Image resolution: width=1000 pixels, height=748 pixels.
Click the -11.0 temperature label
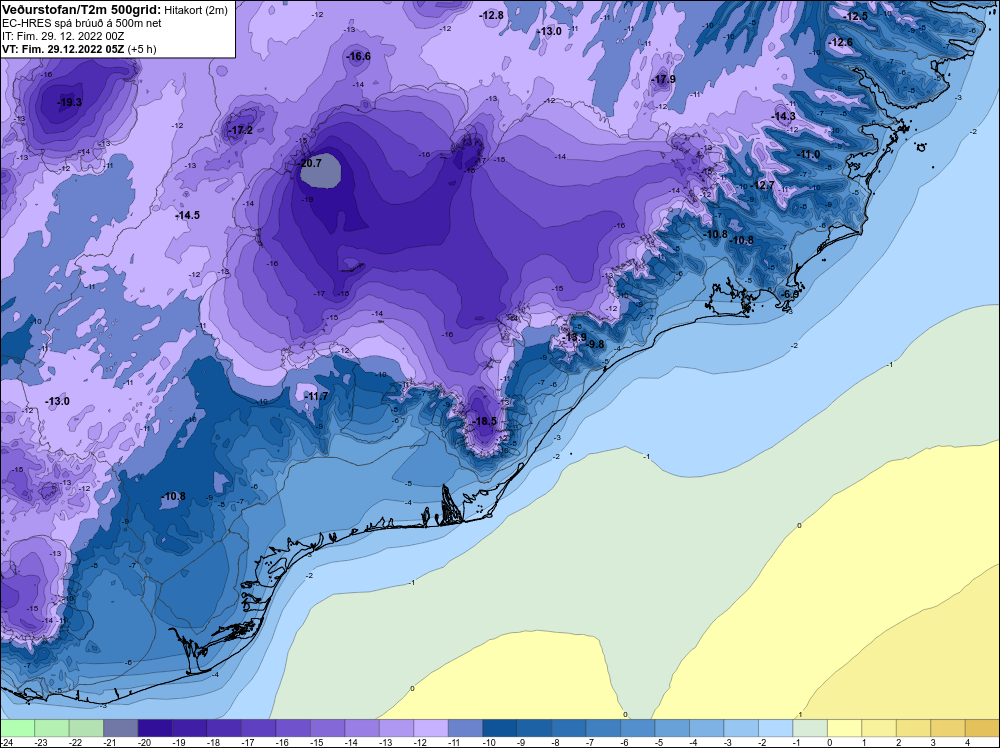click(x=809, y=154)
